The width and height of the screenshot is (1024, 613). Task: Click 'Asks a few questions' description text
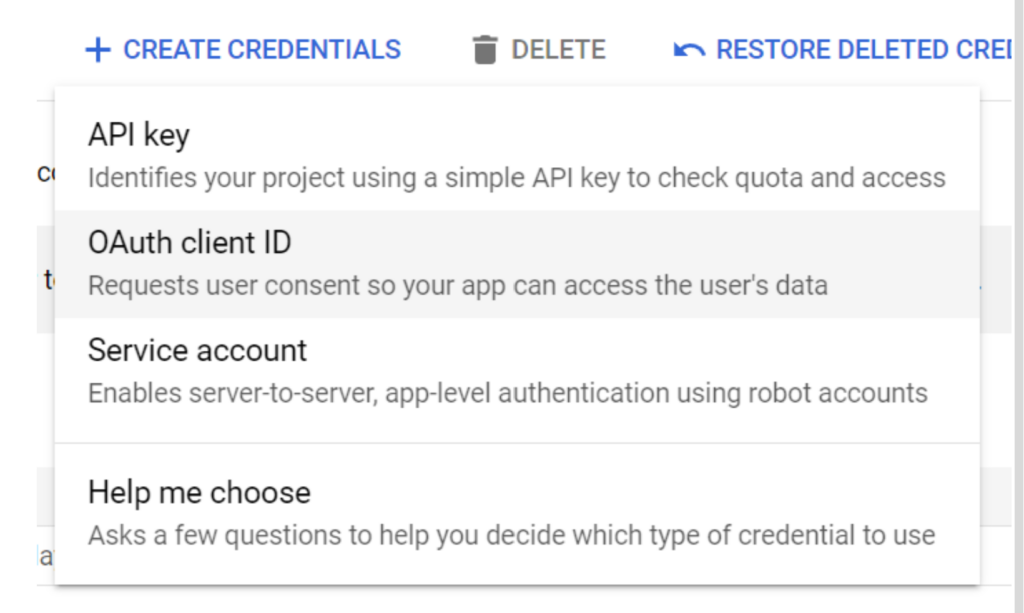click(x=511, y=535)
